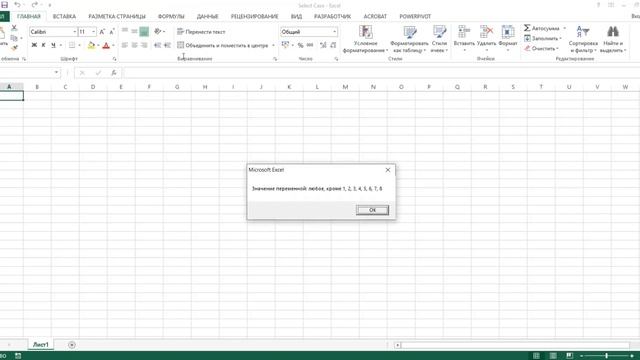Align text to the middle vertically
Image resolution: width=640 pixels, height=360 pixels.
click(134, 31)
